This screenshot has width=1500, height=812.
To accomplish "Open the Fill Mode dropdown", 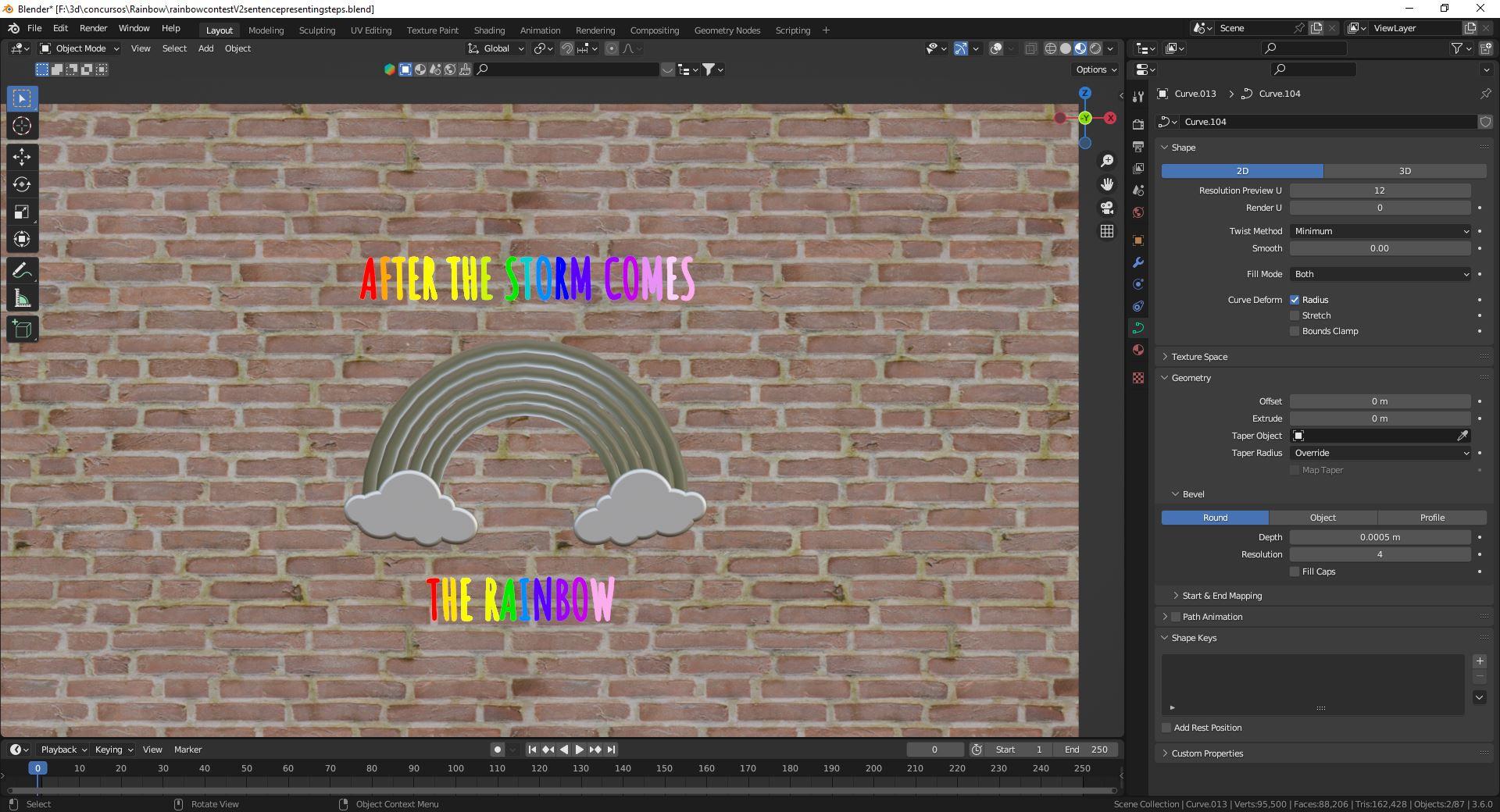I will 1380,274.
